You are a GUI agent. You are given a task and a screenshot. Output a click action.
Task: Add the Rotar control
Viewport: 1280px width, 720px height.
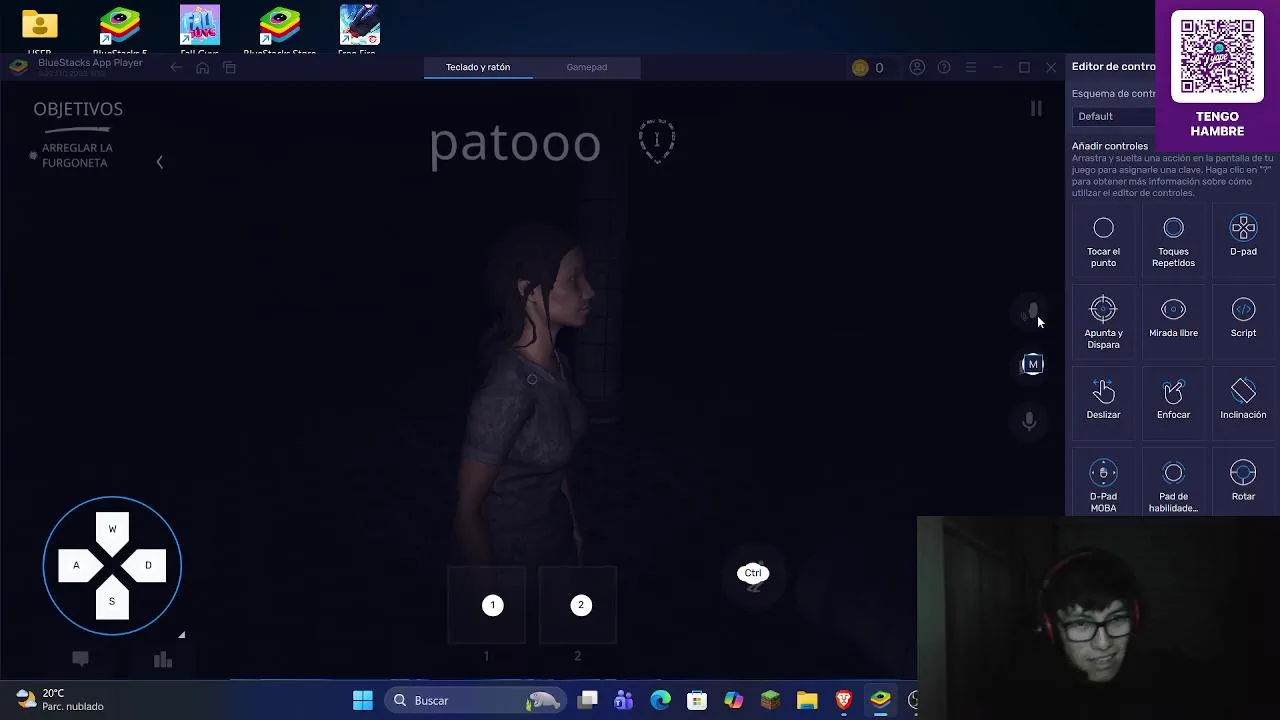(1243, 481)
